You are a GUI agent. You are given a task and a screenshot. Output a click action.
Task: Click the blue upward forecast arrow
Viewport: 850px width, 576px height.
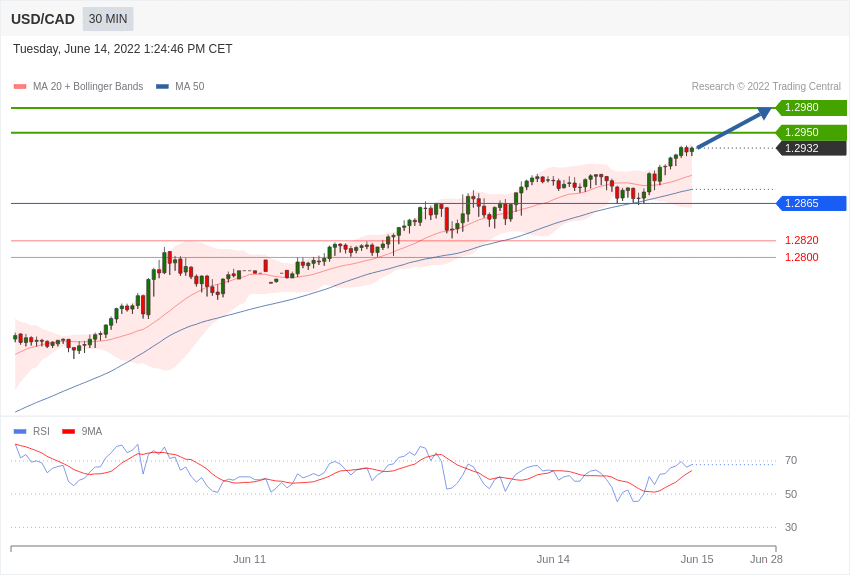[x=733, y=128]
